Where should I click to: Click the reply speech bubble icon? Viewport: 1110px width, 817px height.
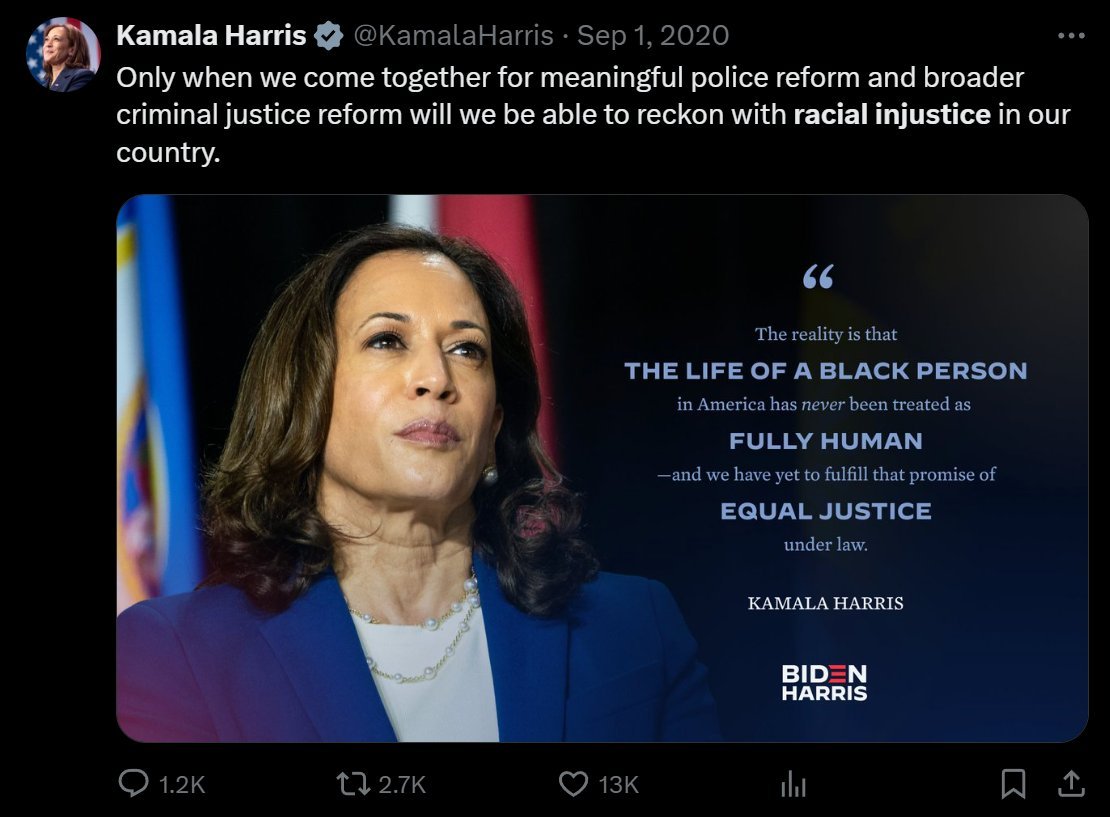coord(133,784)
